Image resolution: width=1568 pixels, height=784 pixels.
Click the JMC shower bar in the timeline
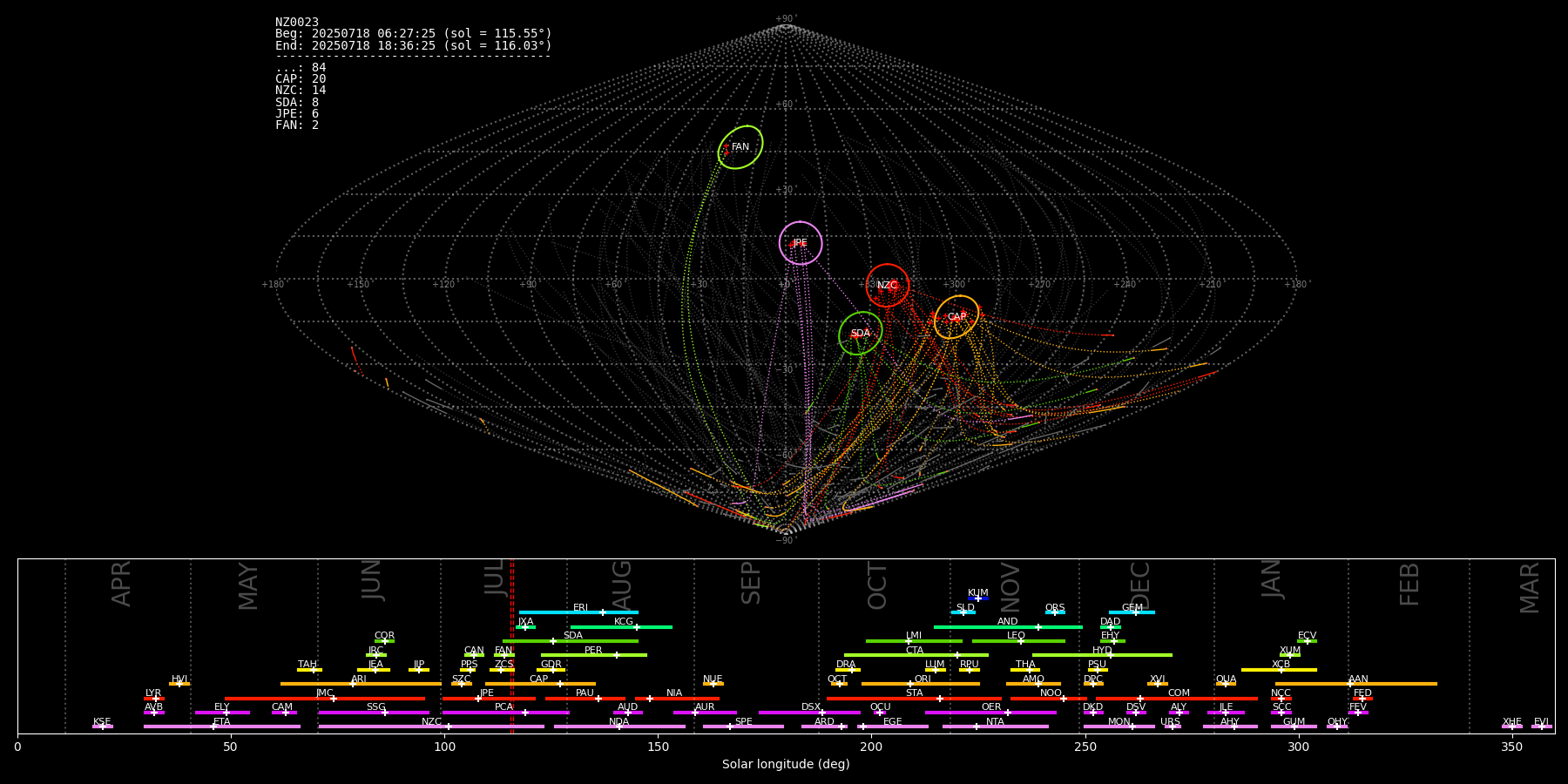[325, 698]
